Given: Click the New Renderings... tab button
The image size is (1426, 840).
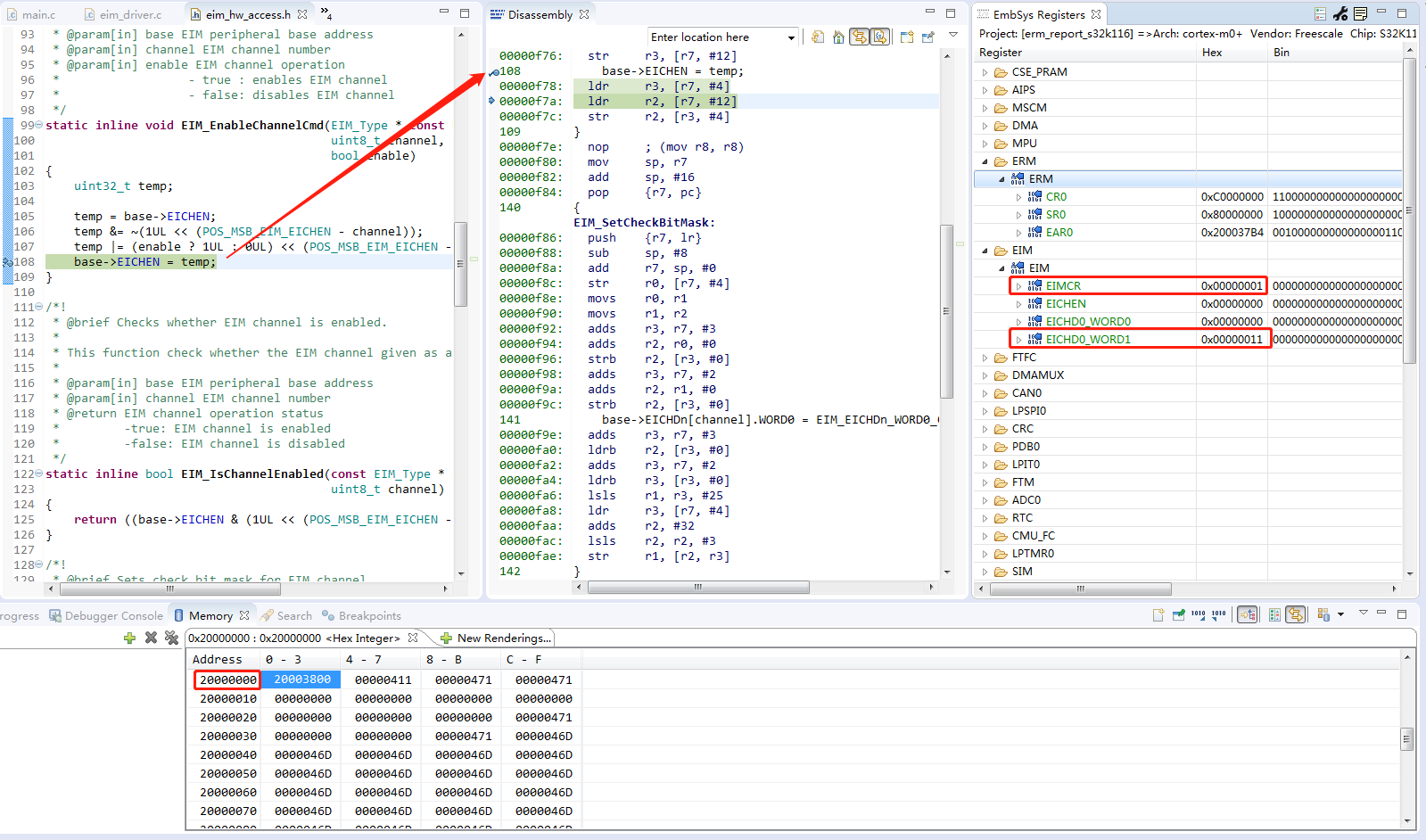Looking at the screenshot, I should click(496, 638).
